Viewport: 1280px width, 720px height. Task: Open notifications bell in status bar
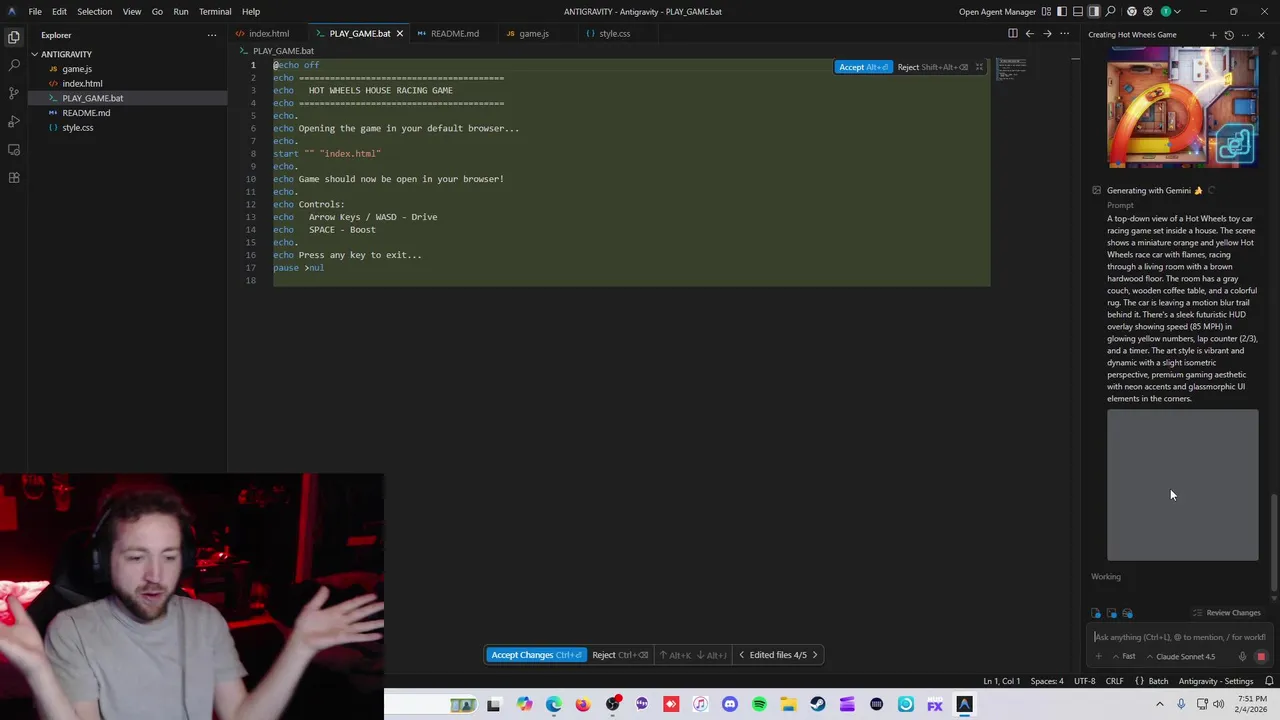coord(1269,681)
